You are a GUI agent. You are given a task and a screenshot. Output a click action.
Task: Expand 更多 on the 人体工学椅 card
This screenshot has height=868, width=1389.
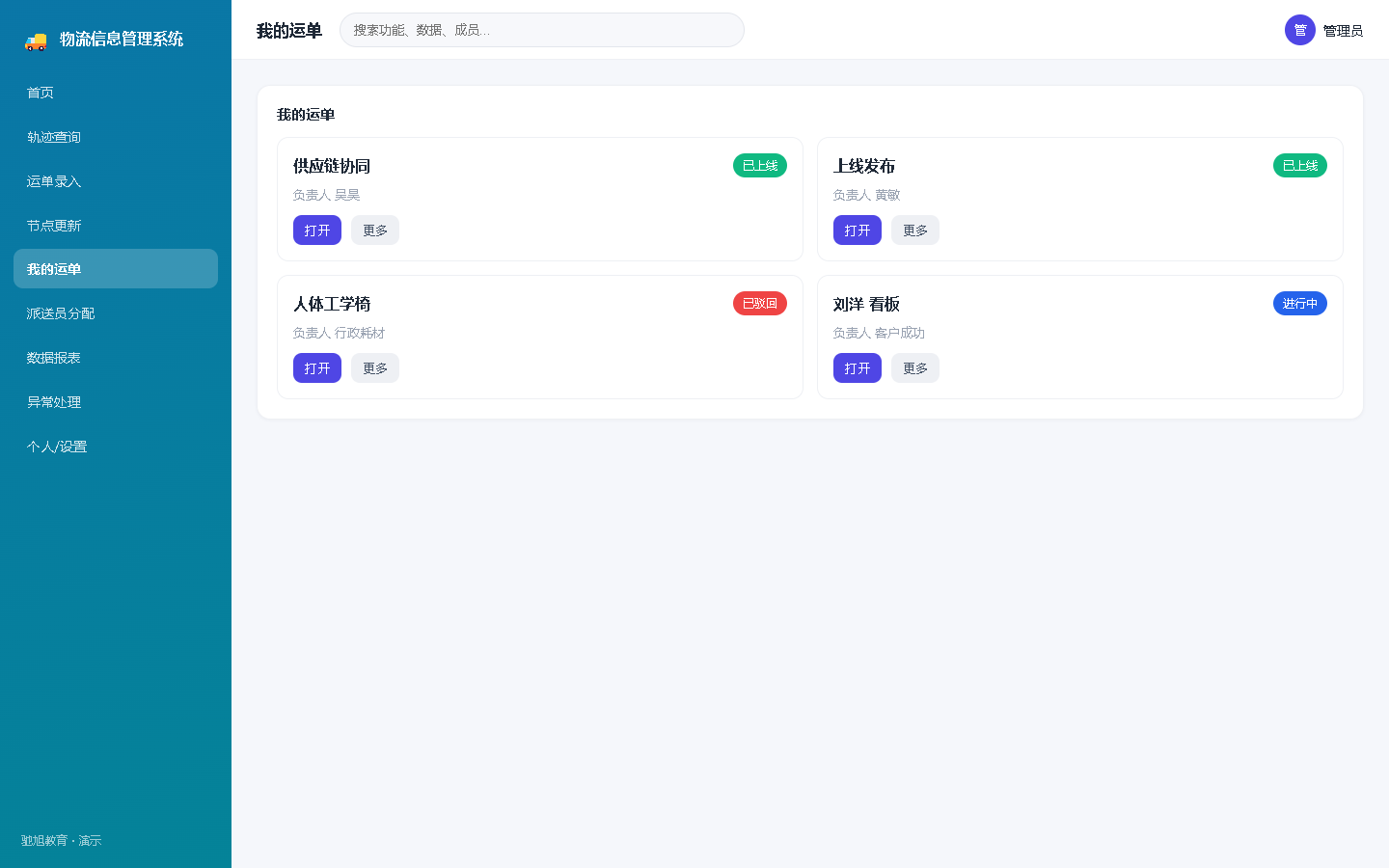tap(375, 368)
